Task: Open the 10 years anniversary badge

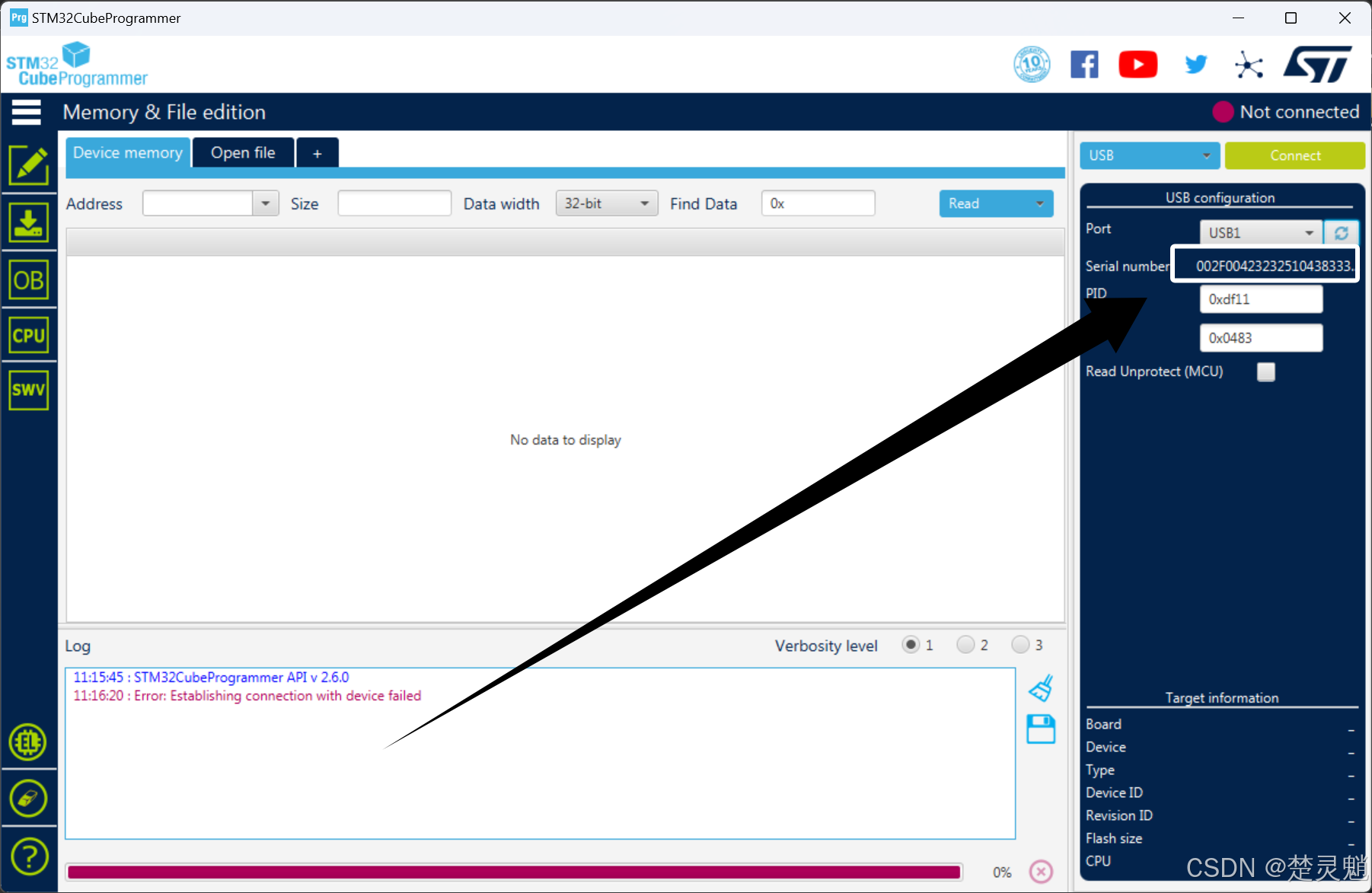Action: pos(1032,65)
